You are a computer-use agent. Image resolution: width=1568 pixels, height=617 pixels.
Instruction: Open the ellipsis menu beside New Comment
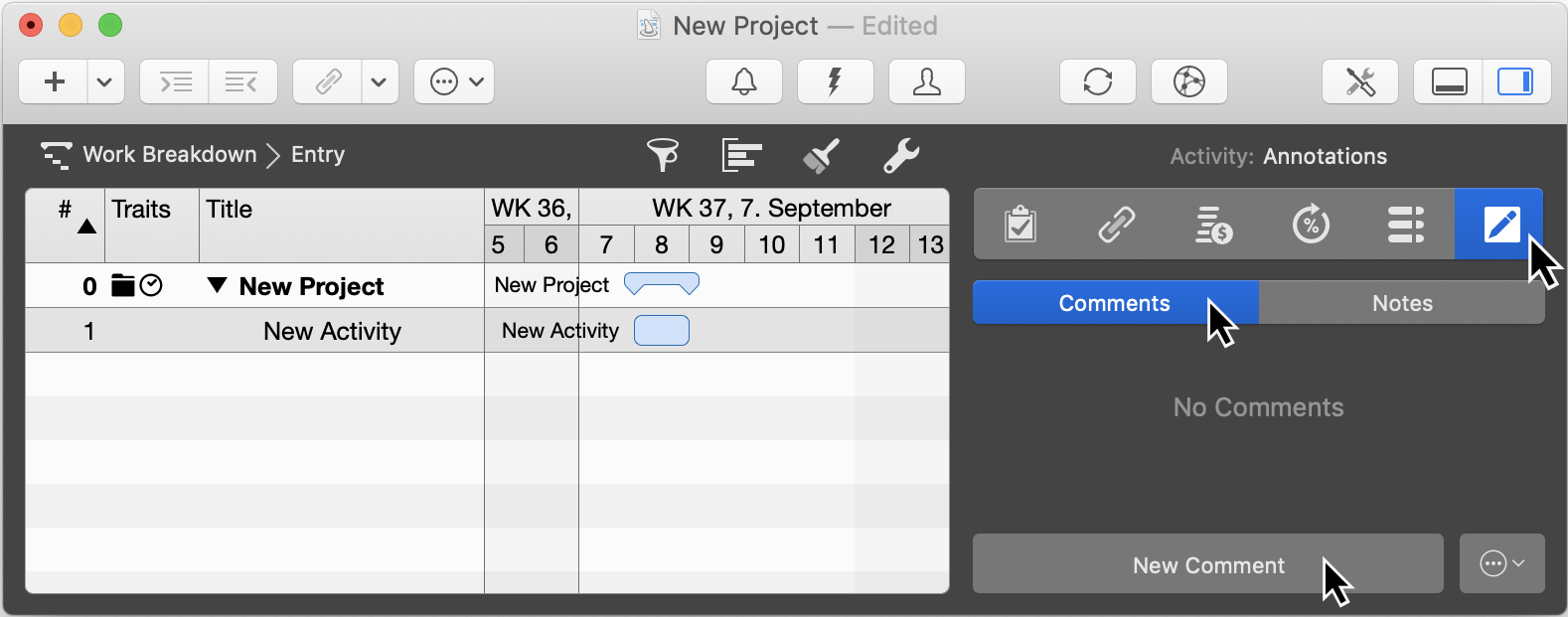(1501, 564)
